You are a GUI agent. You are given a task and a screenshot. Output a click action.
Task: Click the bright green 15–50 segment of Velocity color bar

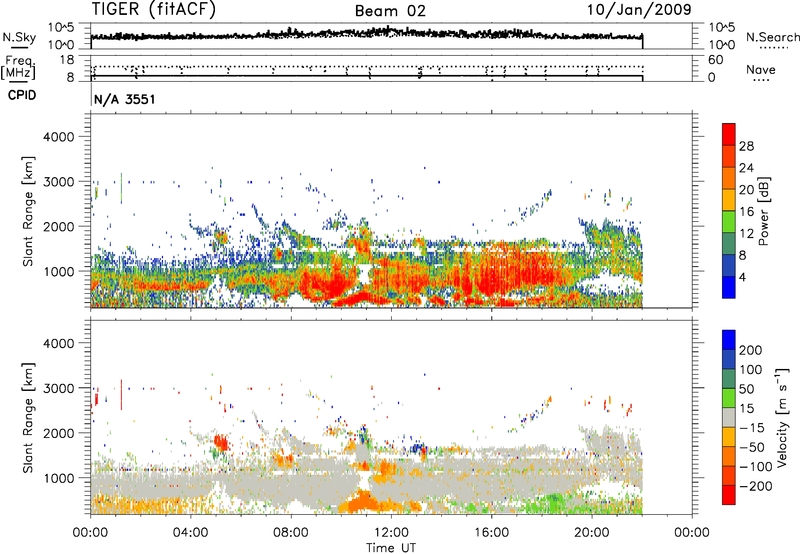click(729, 398)
